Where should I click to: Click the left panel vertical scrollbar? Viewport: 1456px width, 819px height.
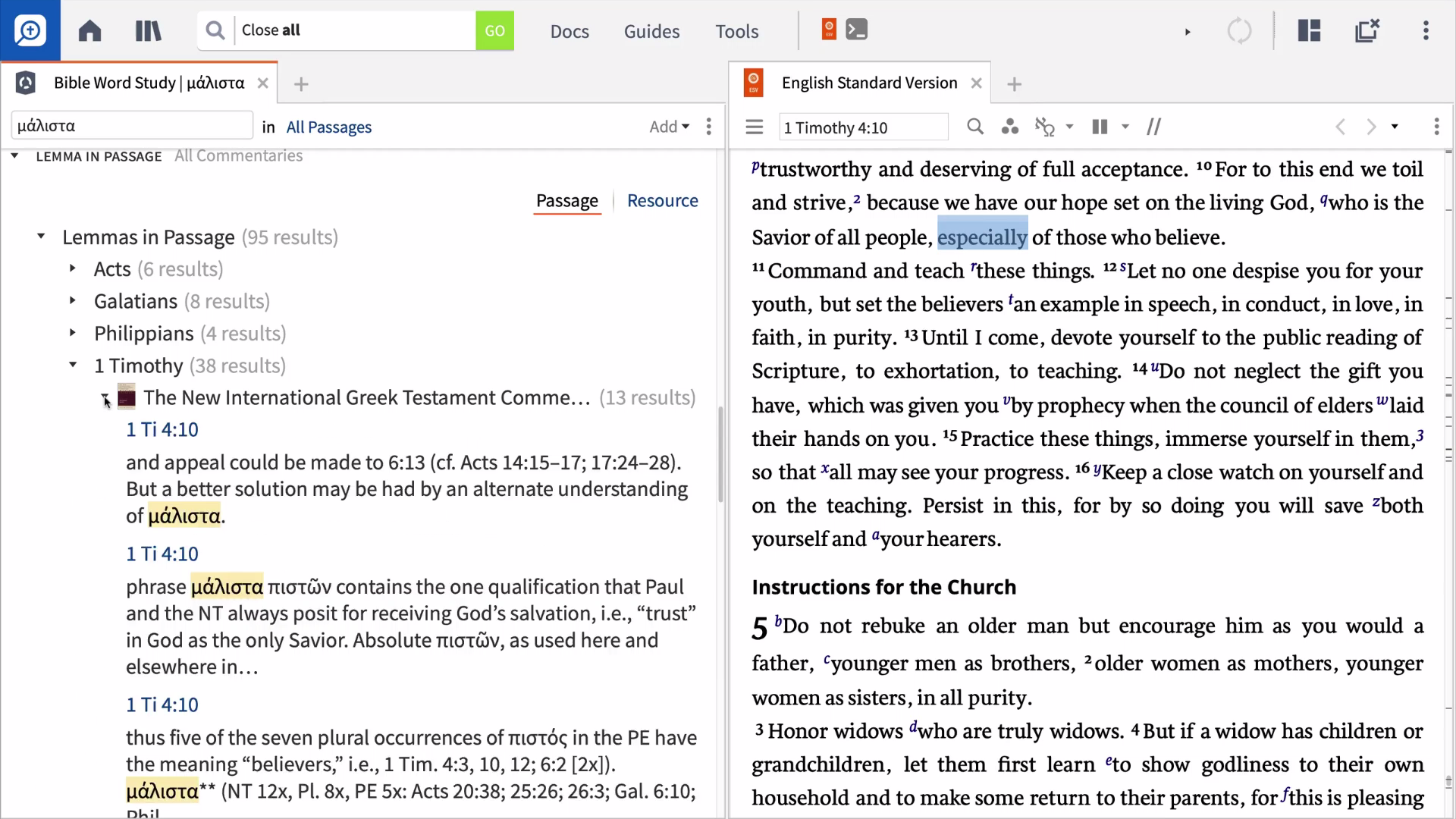point(720,455)
